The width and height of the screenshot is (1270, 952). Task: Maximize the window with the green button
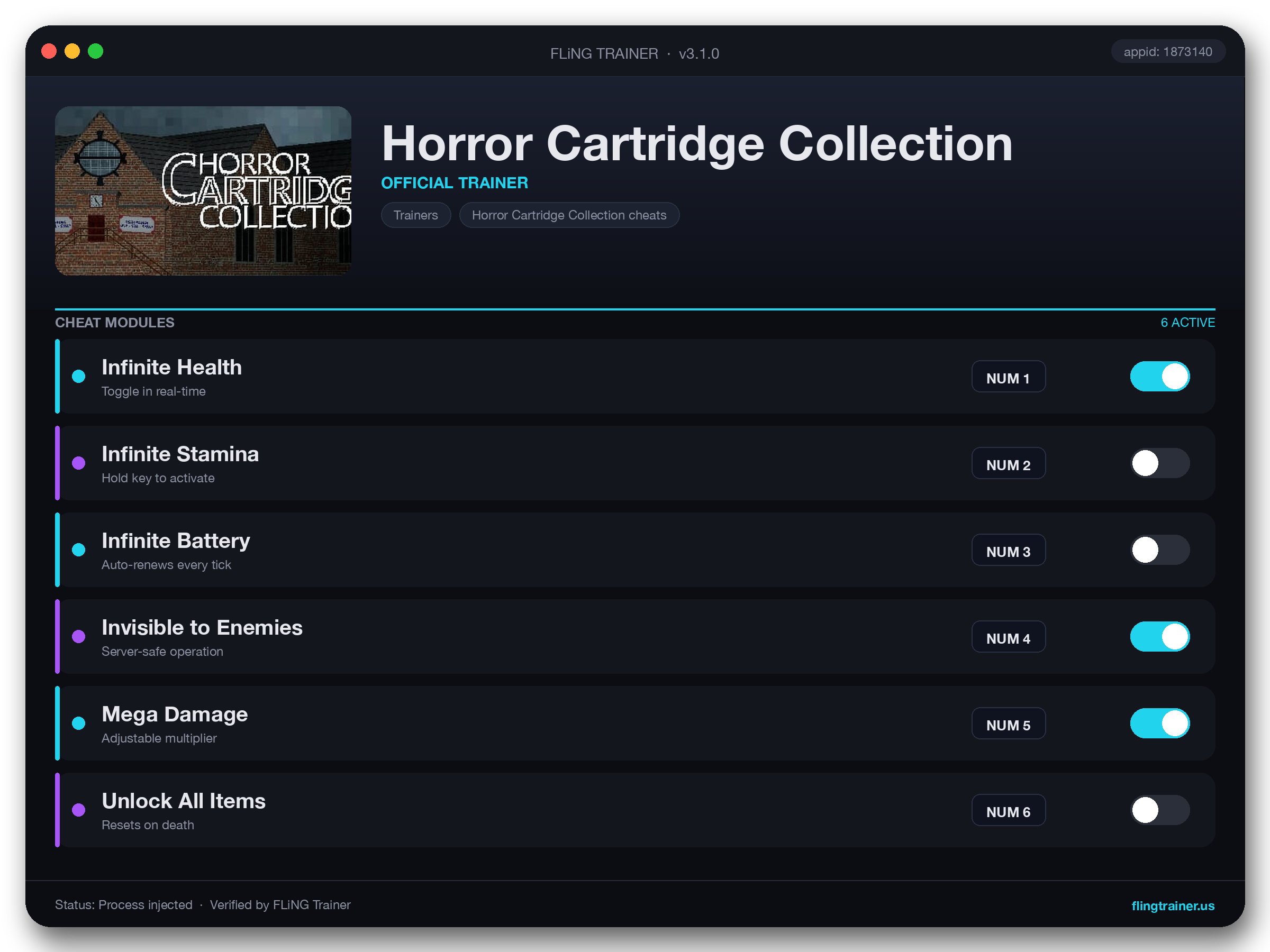tap(96, 52)
